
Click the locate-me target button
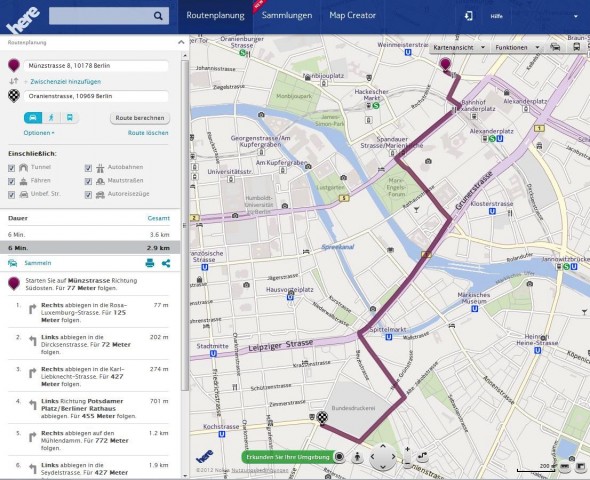coord(339,457)
